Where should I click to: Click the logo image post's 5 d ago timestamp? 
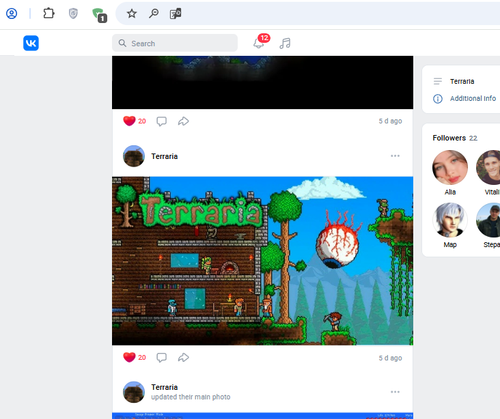click(390, 358)
